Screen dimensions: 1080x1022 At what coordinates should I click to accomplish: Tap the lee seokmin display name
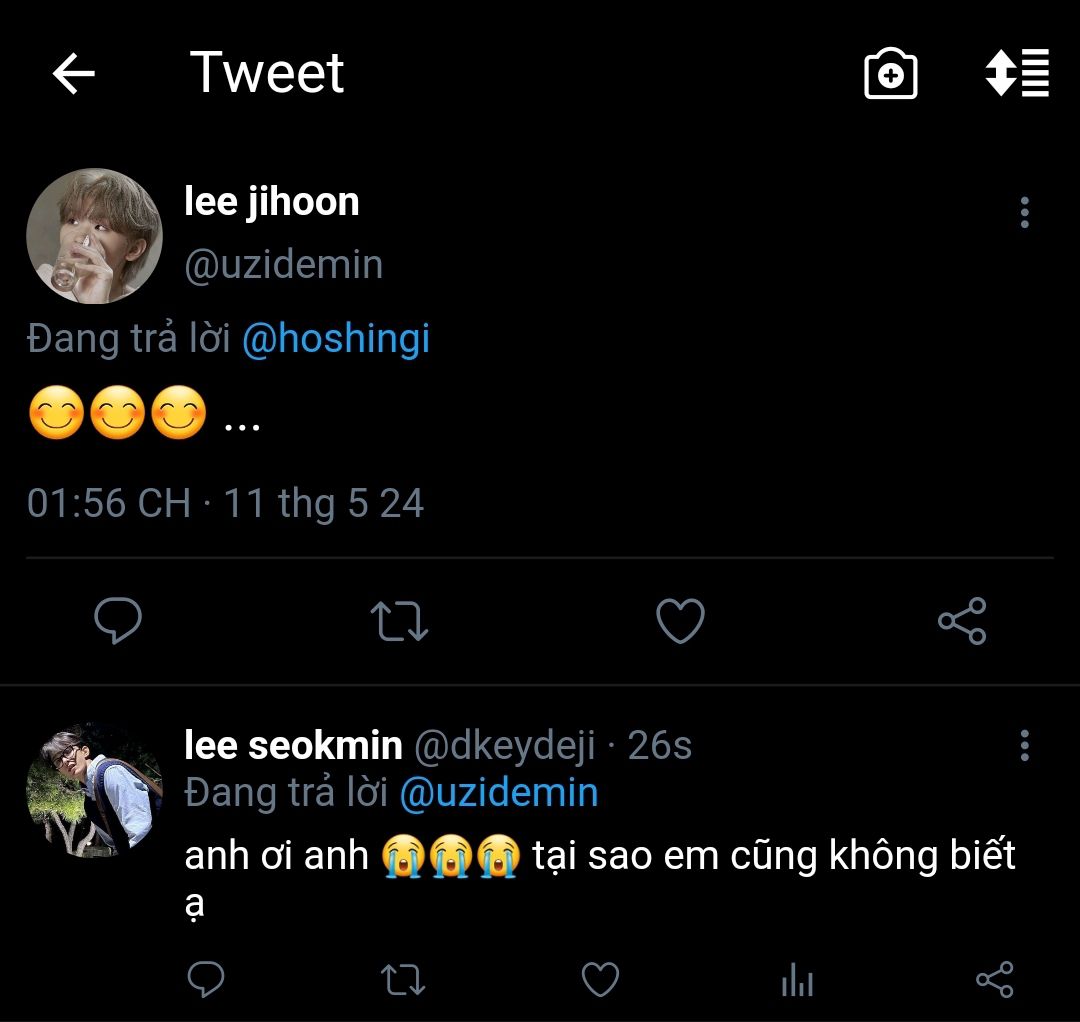click(293, 745)
